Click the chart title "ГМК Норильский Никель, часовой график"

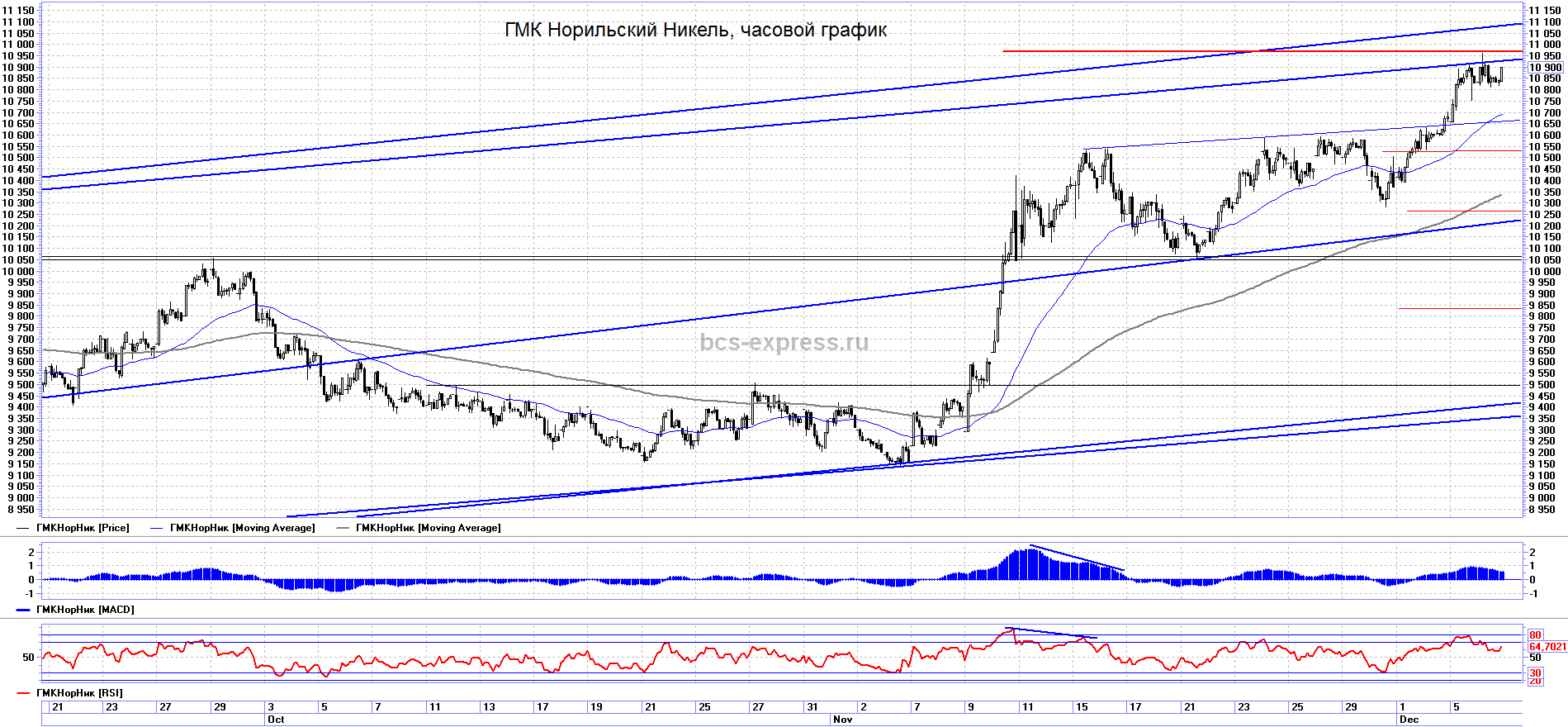(695, 31)
